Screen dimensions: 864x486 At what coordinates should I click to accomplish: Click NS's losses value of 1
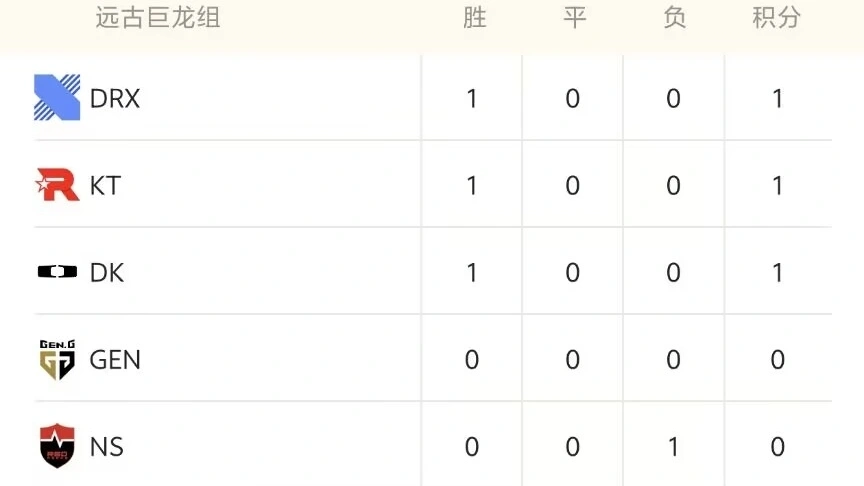click(x=673, y=447)
